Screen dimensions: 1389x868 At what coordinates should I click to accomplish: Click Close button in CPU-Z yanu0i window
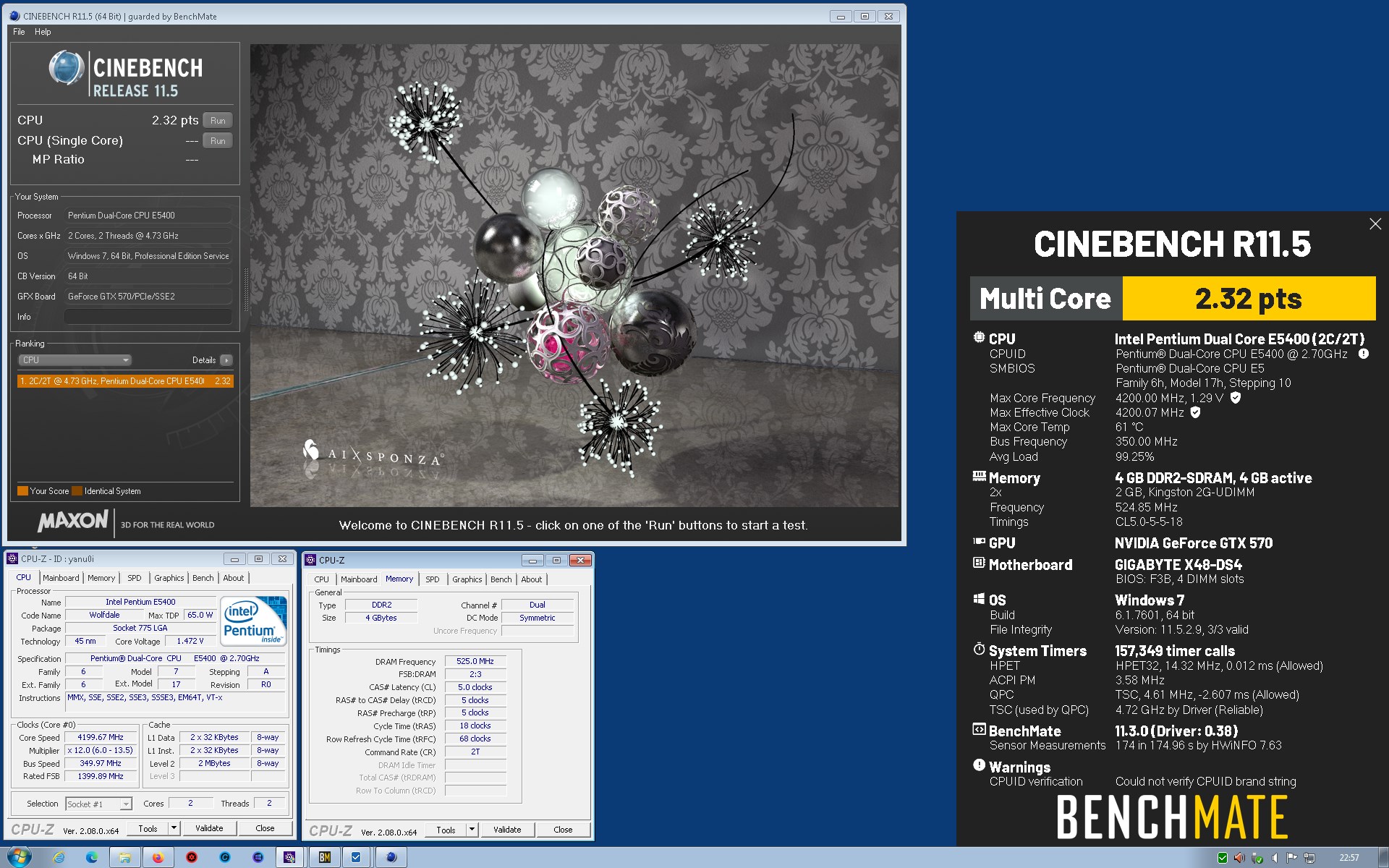pos(265,828)
